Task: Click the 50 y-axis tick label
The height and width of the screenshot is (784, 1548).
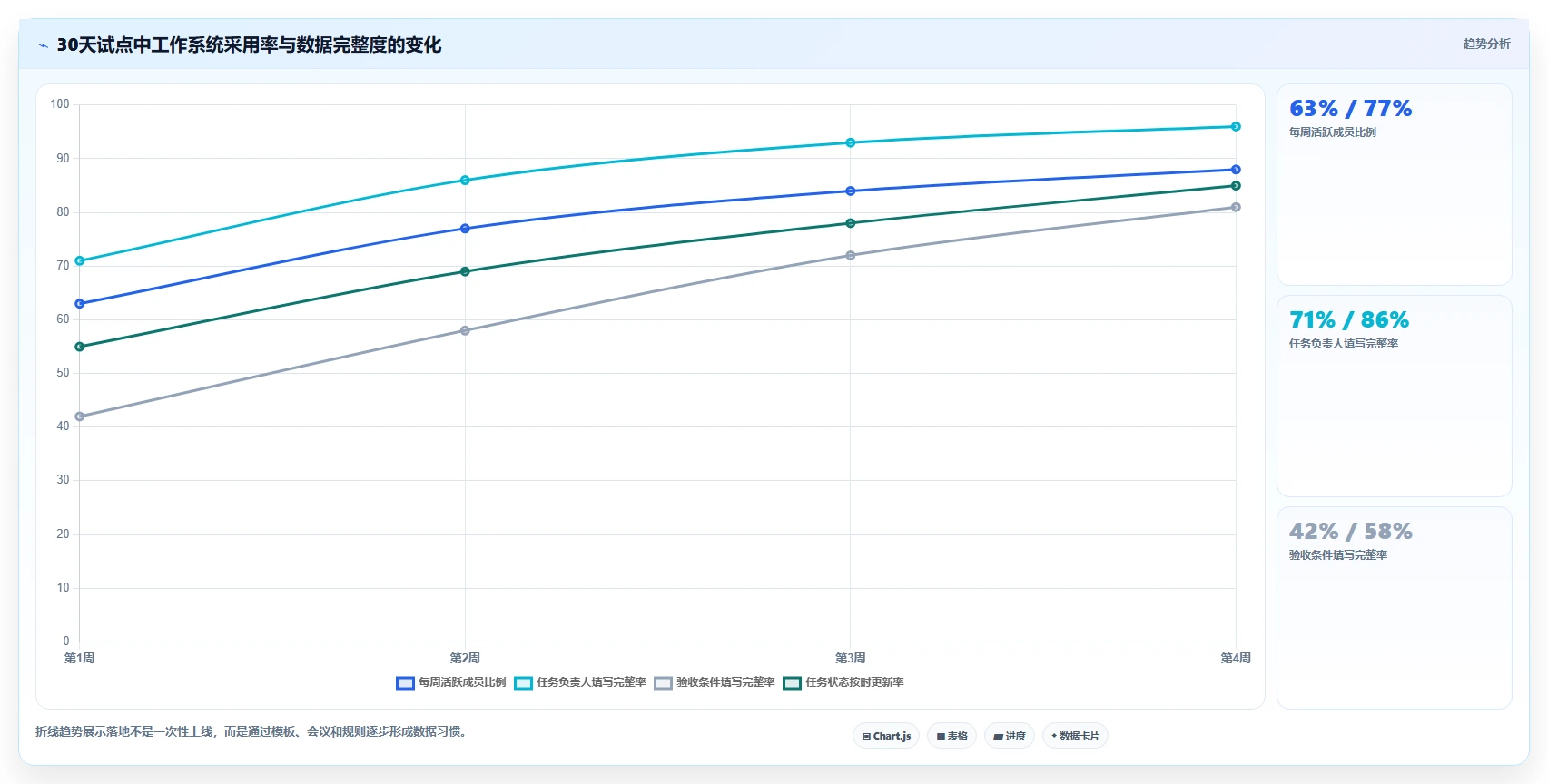Action: point(63,373)
